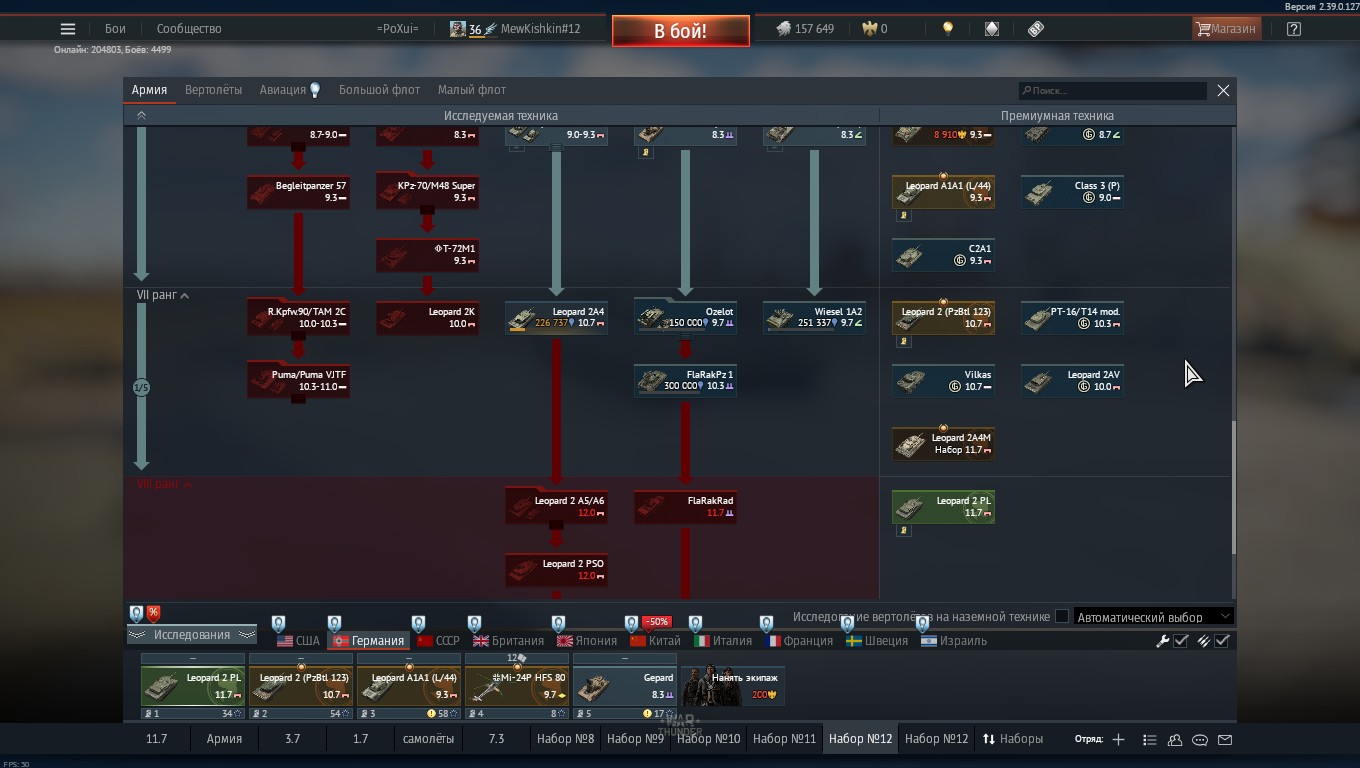
Task: Expand top bar of Gepard crew slot
Action: click(625, 659)
